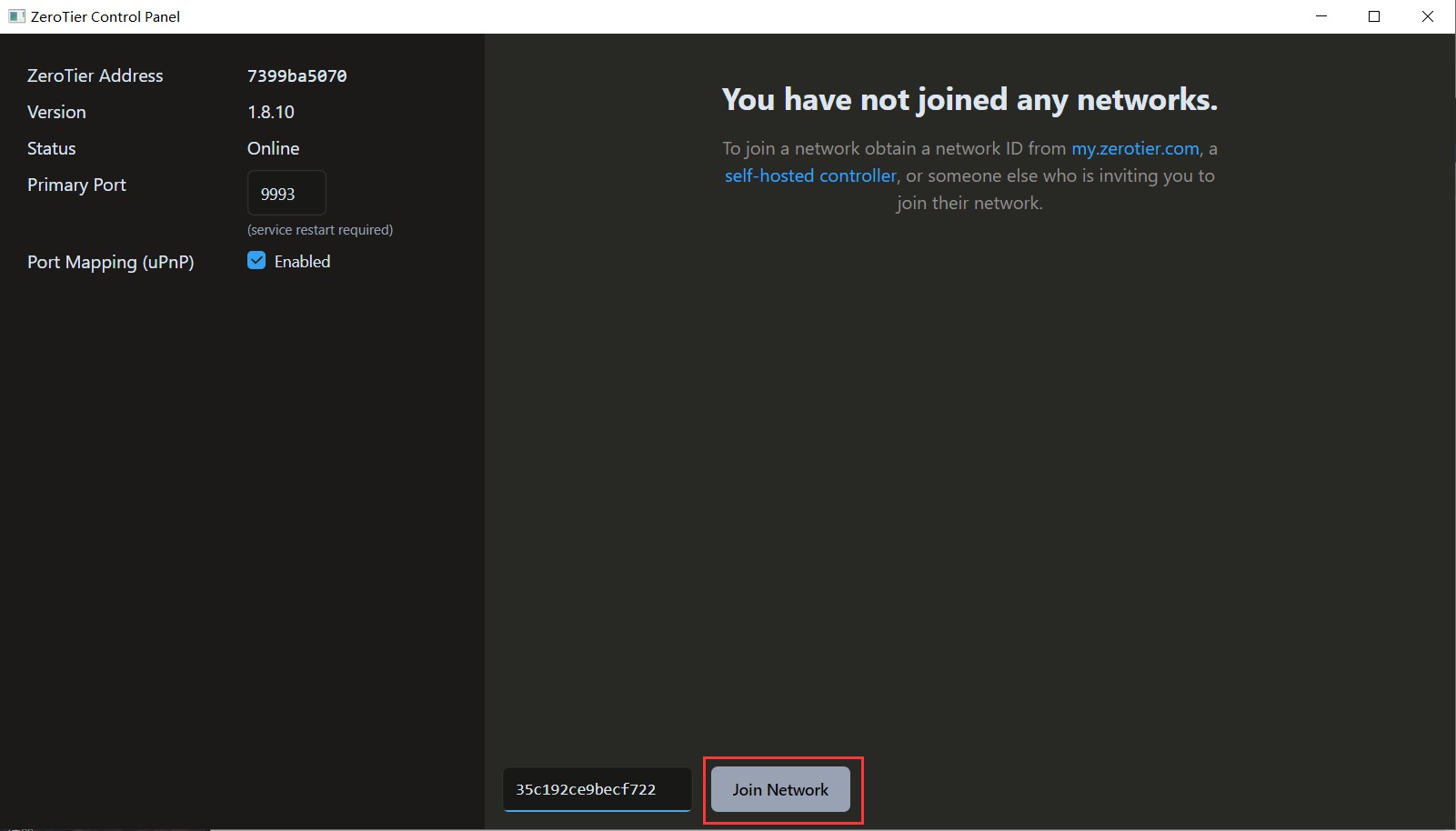Select the ZeroTier address 7399ba5070
Viewport: 1456px width, 831px height.
(x=296, y=76)
